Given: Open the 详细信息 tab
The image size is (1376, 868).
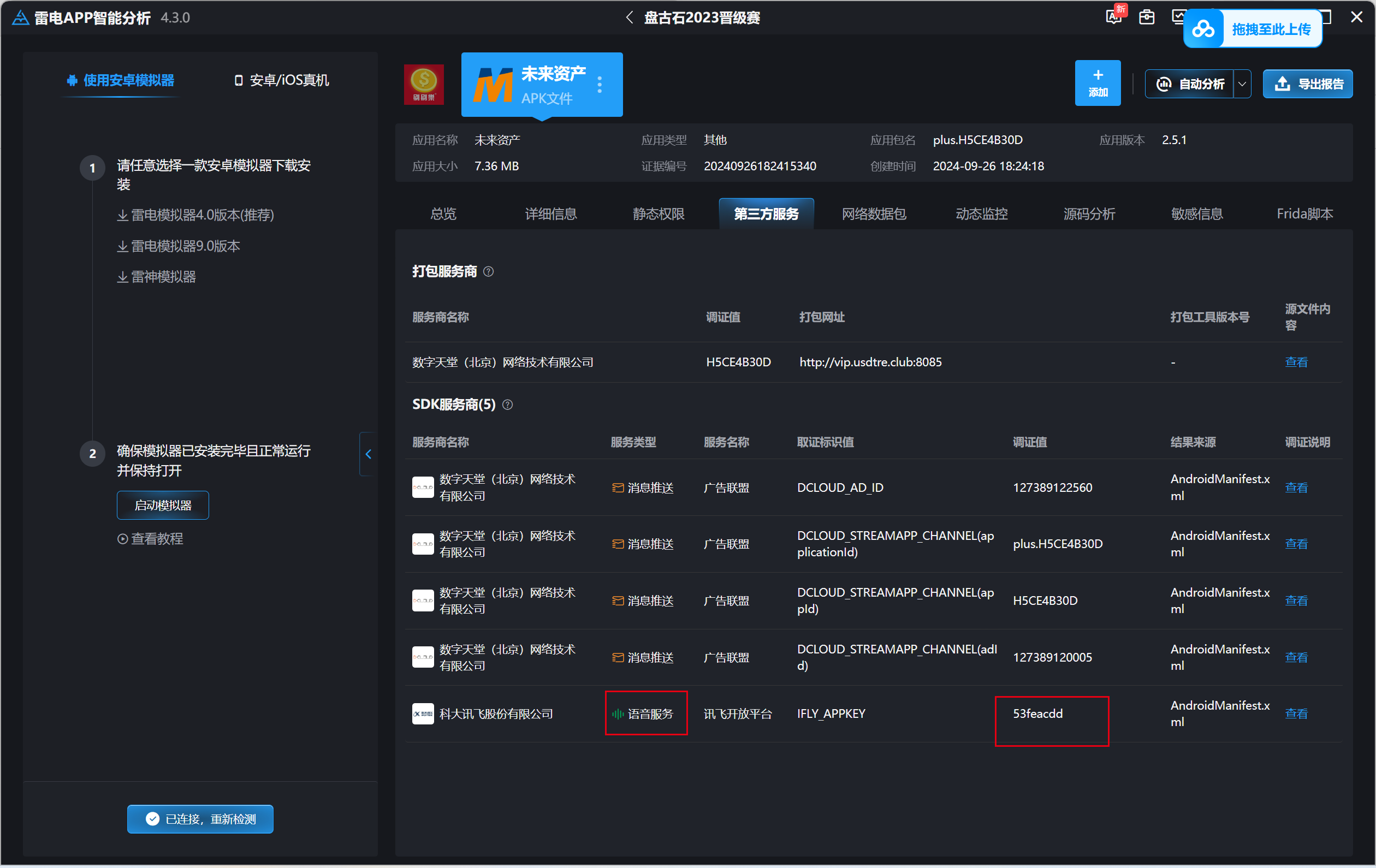Looking at the screenshot, I should coord(550,213).
